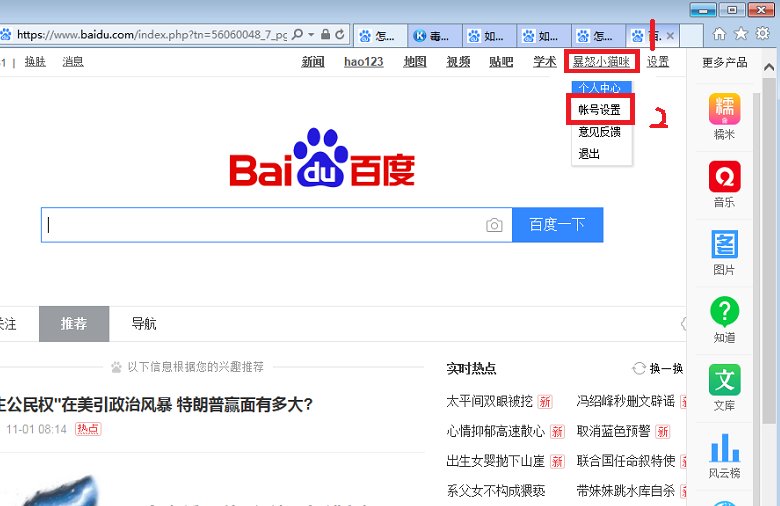Open hot topic 冯绍峰秒删文辟谣
780x506 pixels.
point(626,401)
